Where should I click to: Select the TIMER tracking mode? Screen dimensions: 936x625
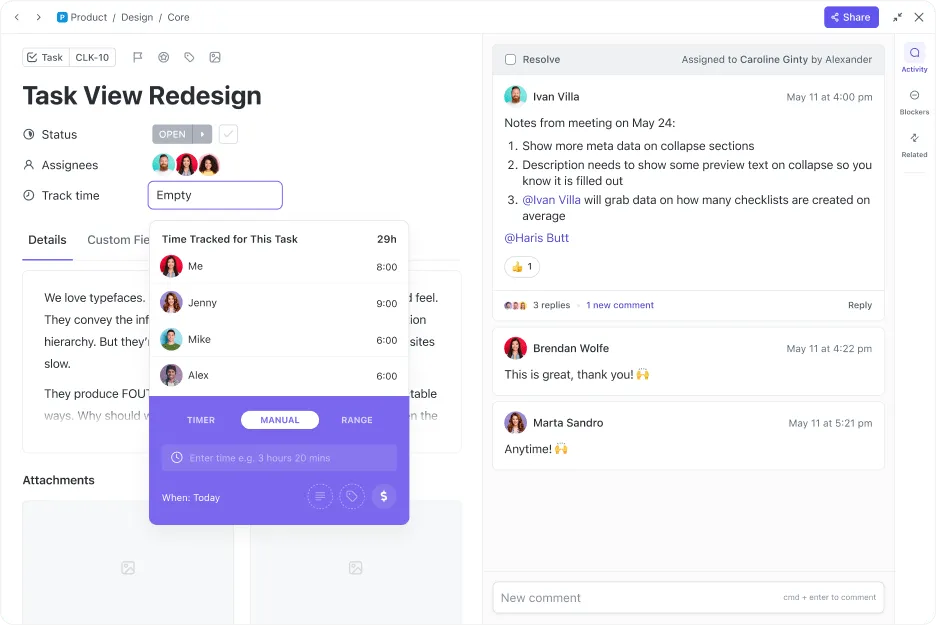(x=201, y=420)
